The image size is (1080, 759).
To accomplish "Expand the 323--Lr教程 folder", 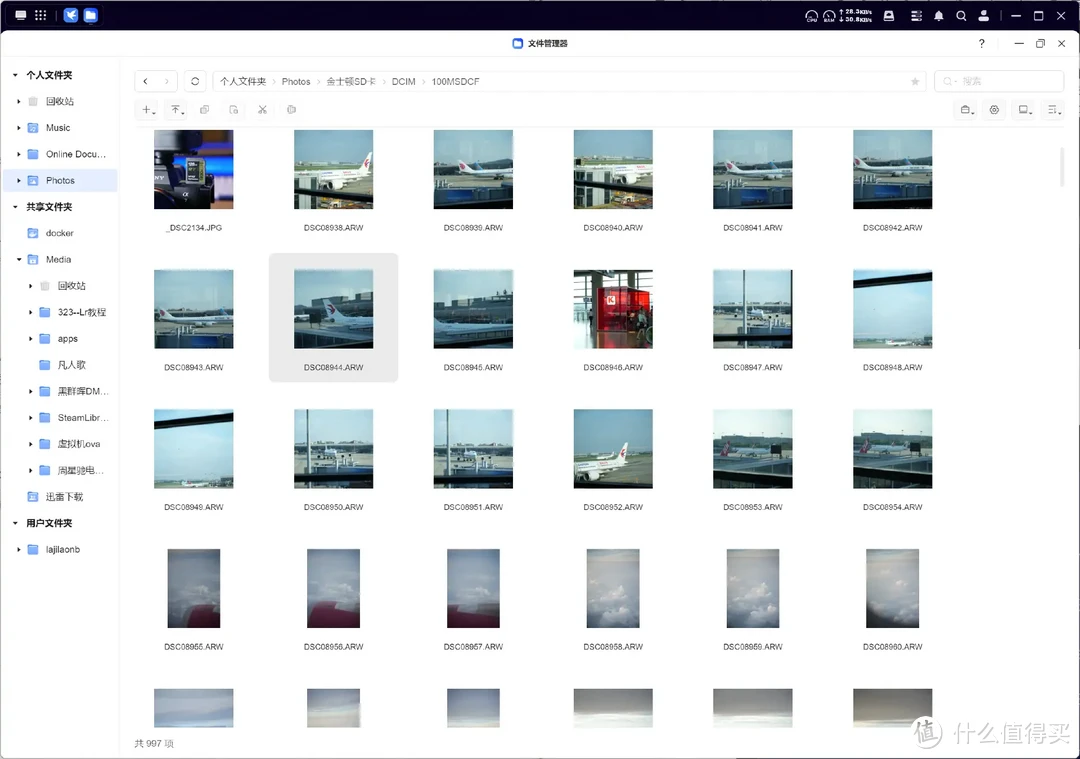I will click(31, 312).
